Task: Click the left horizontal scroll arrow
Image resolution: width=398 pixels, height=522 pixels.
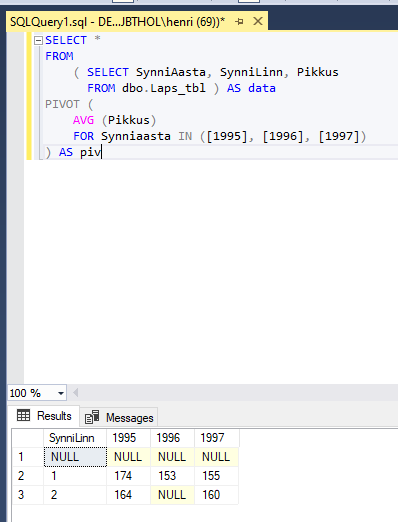Action: pyautogui.click(x=76, y=393)
